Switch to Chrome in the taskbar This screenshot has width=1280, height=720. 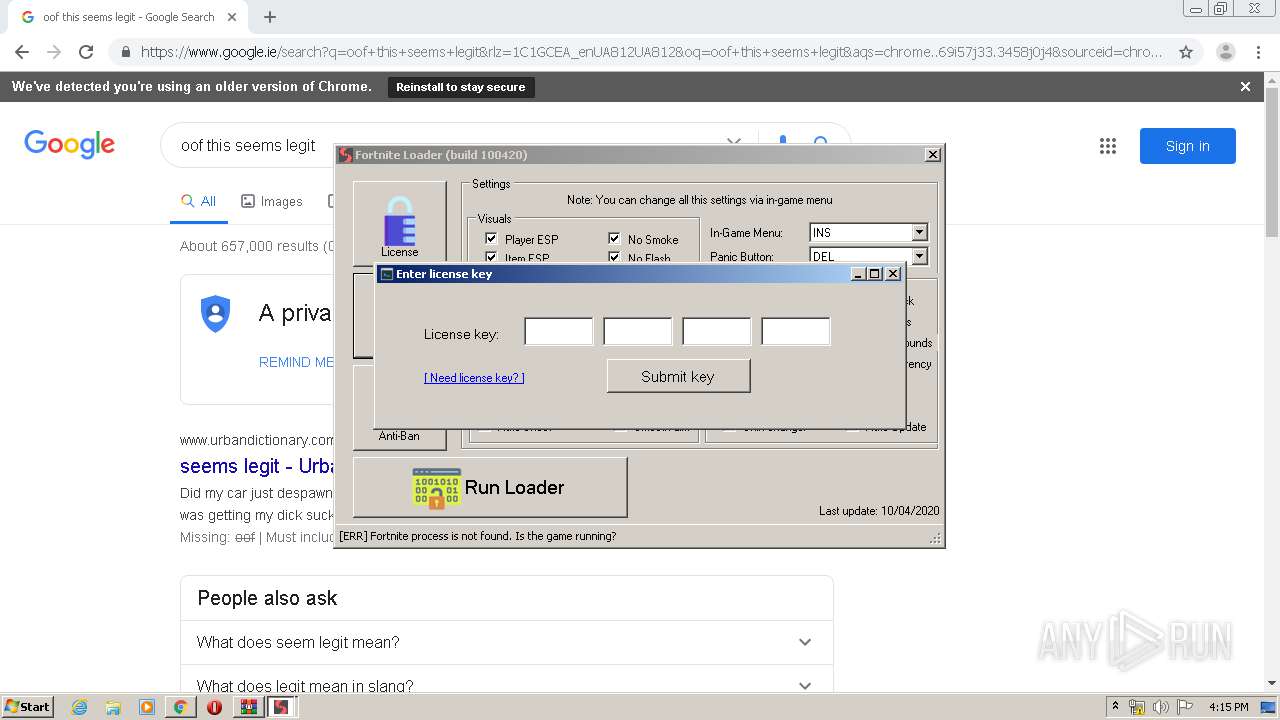180,707
